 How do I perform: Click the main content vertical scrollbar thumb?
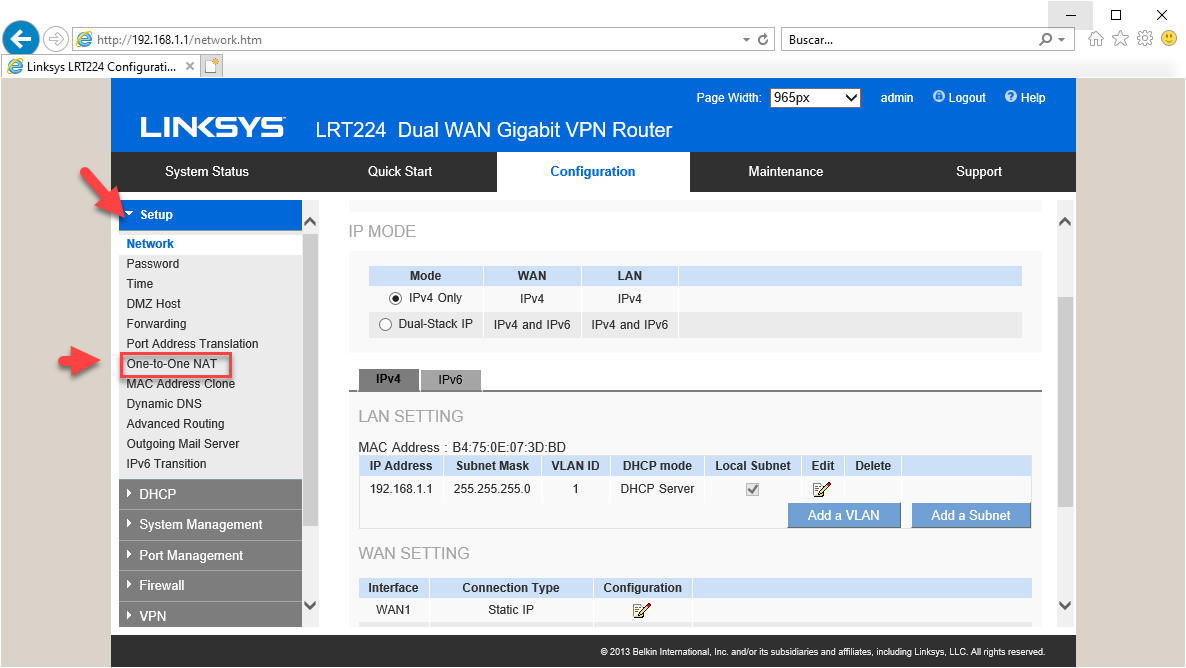(1064, 400)
